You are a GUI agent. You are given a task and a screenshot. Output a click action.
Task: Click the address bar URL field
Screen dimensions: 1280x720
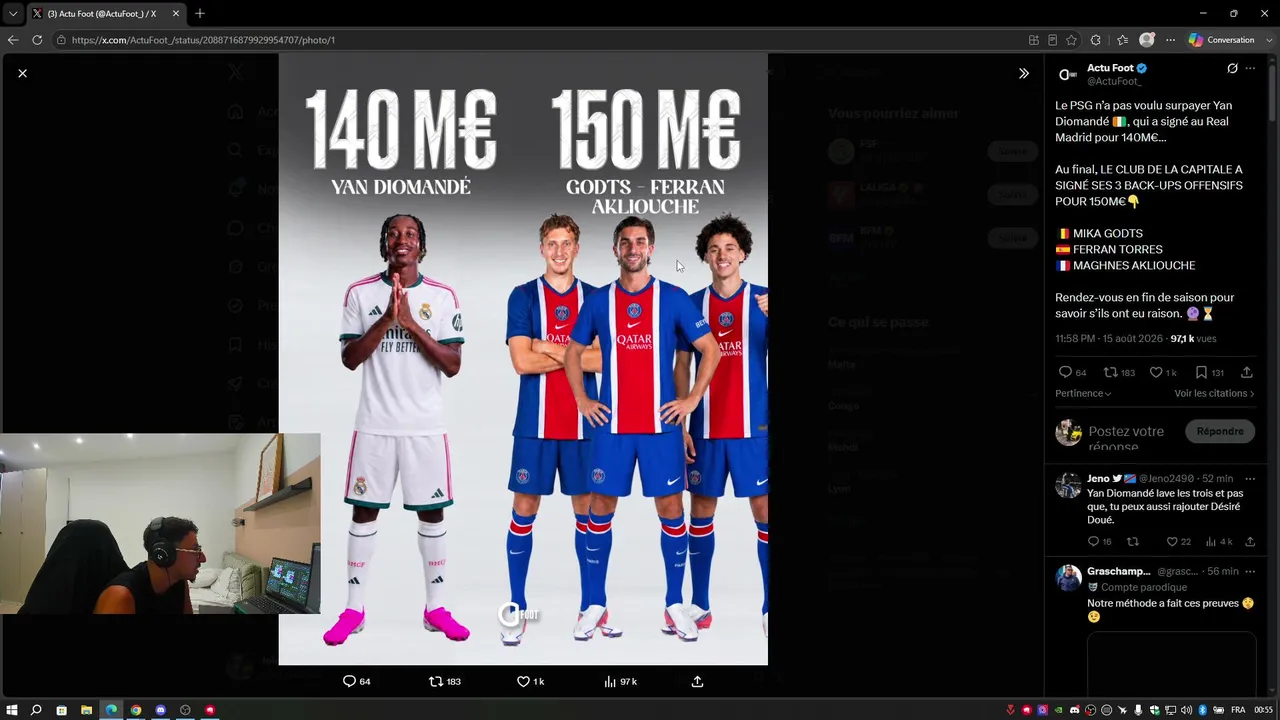[x=540, y=40]
